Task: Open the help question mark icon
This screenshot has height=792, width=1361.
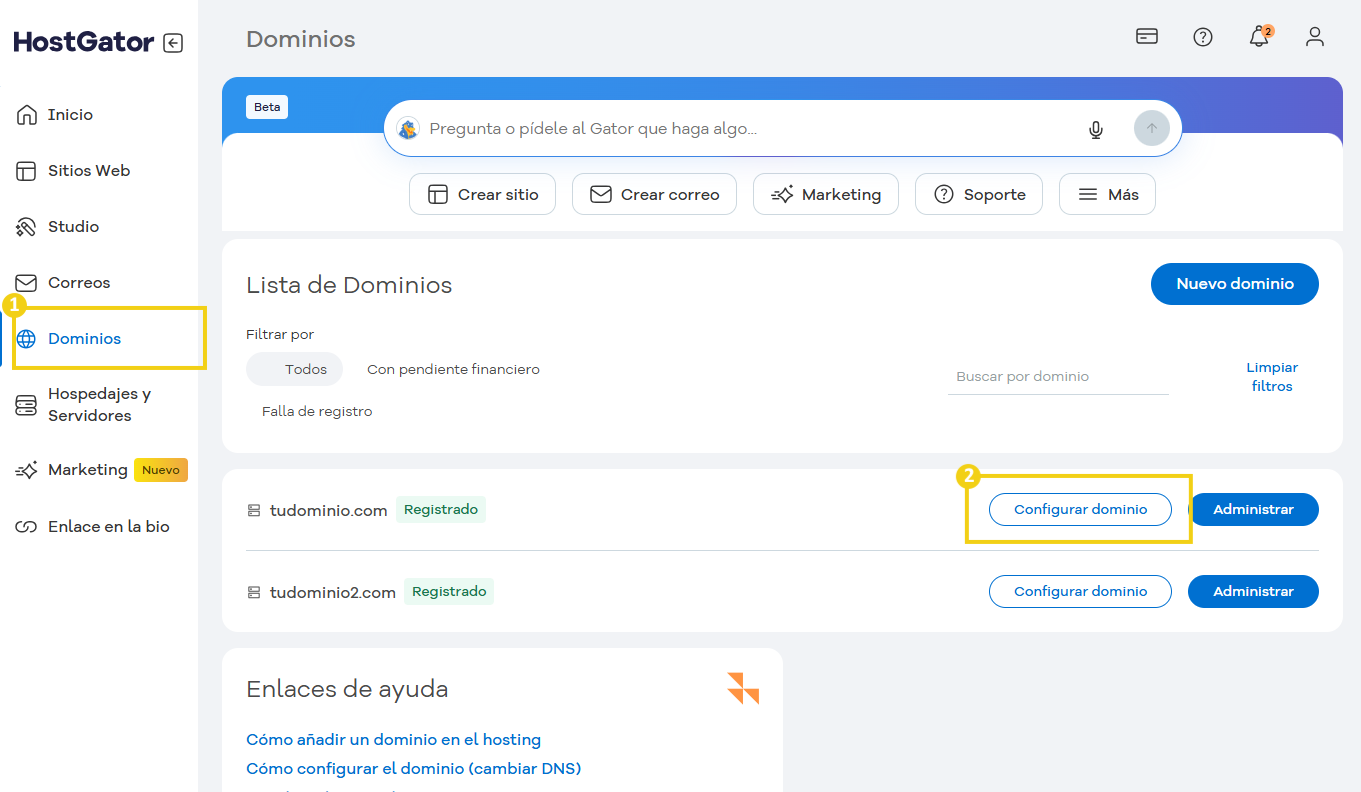Action: pos(1202,37)
